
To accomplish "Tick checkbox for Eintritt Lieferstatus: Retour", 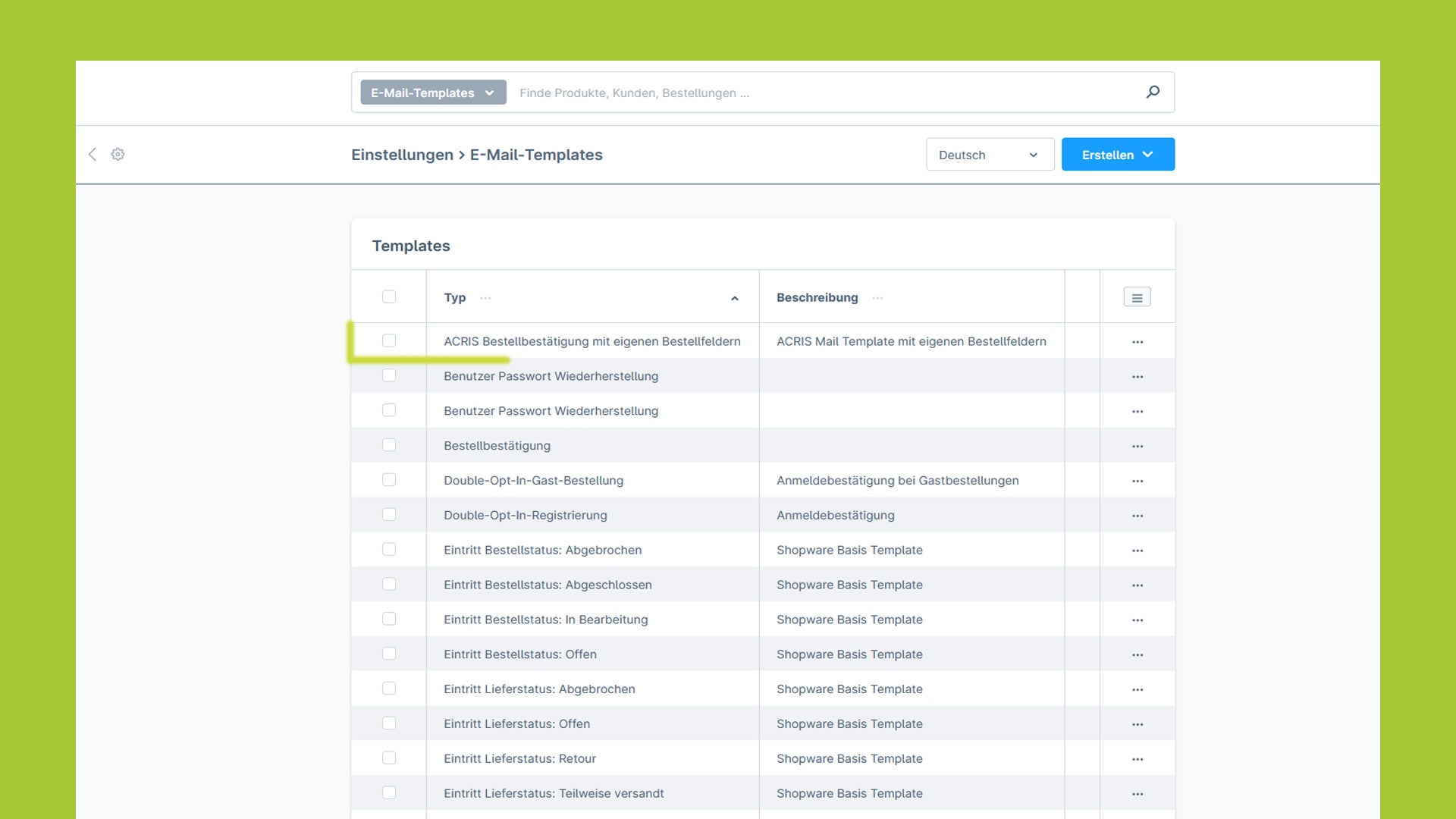I will point(389,758).
